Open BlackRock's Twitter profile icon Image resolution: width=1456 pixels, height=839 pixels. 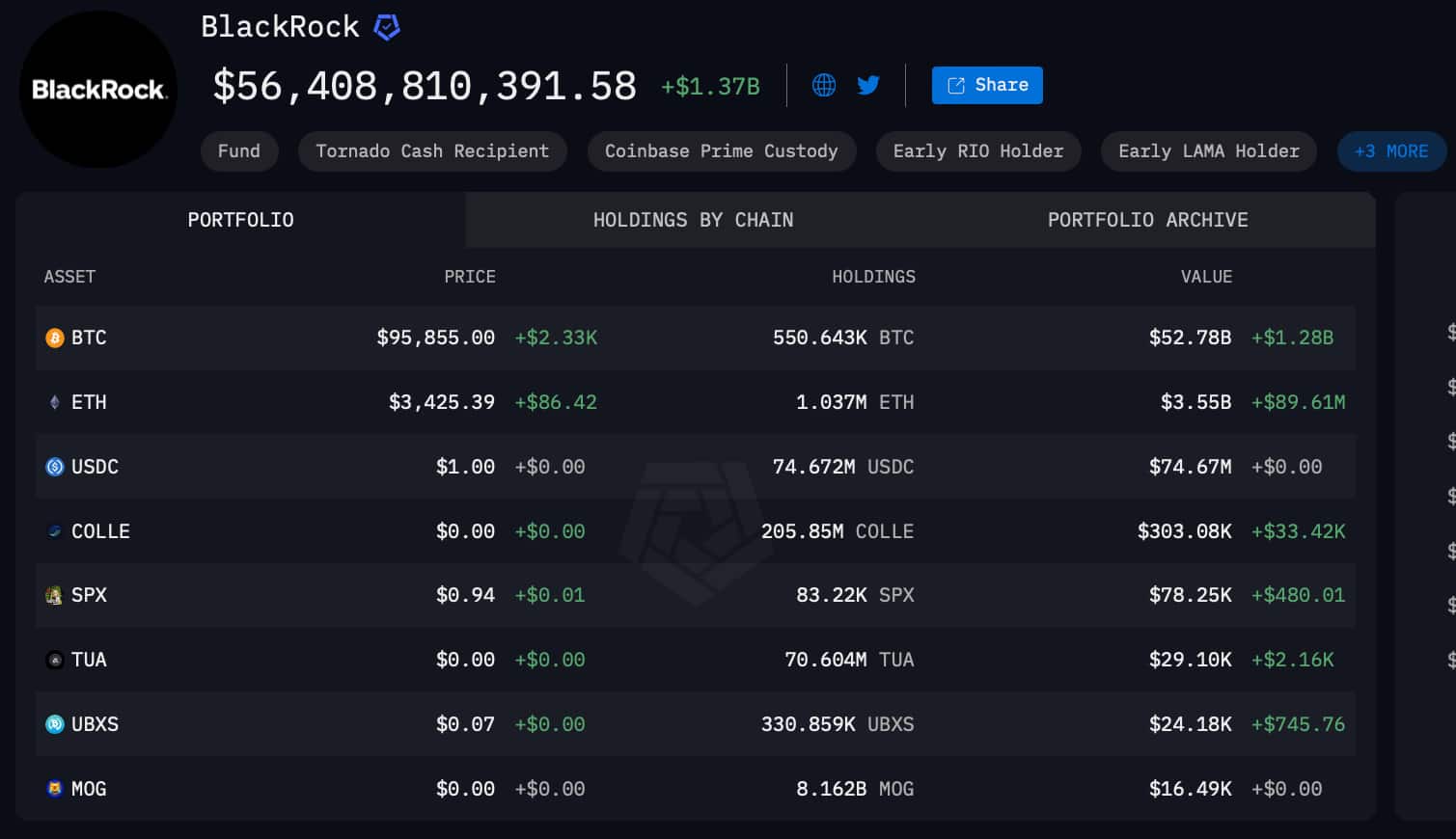click(868, 85)
